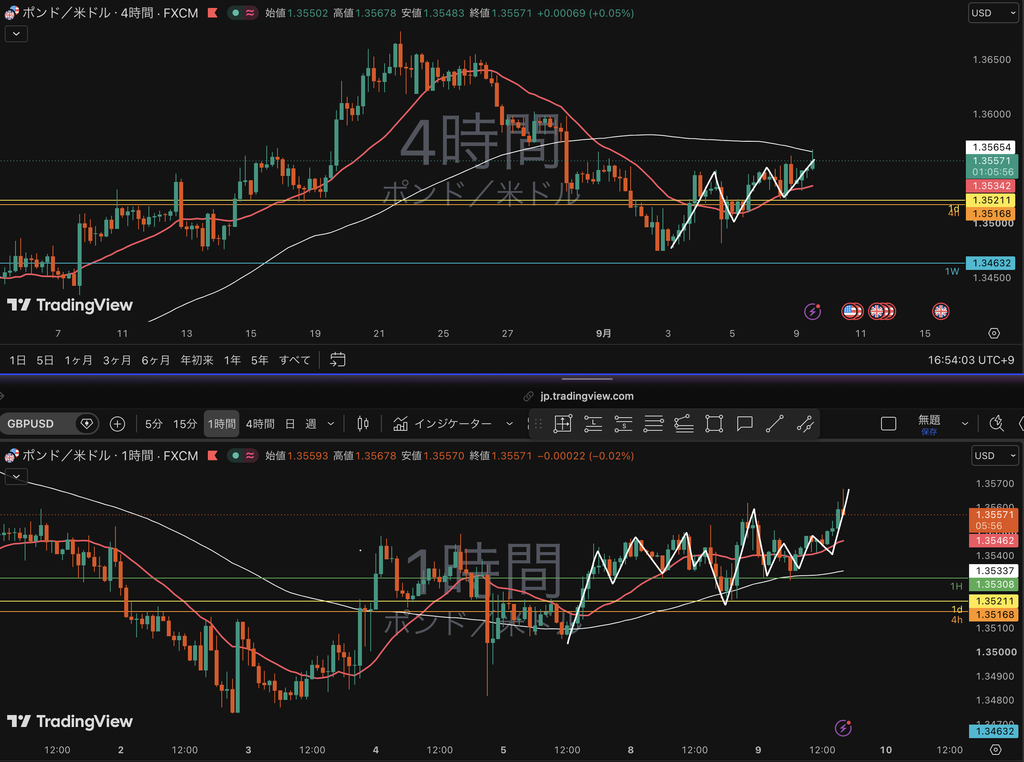Click the add symbol plus icon beside GBPUSD

tap(117, 424)
